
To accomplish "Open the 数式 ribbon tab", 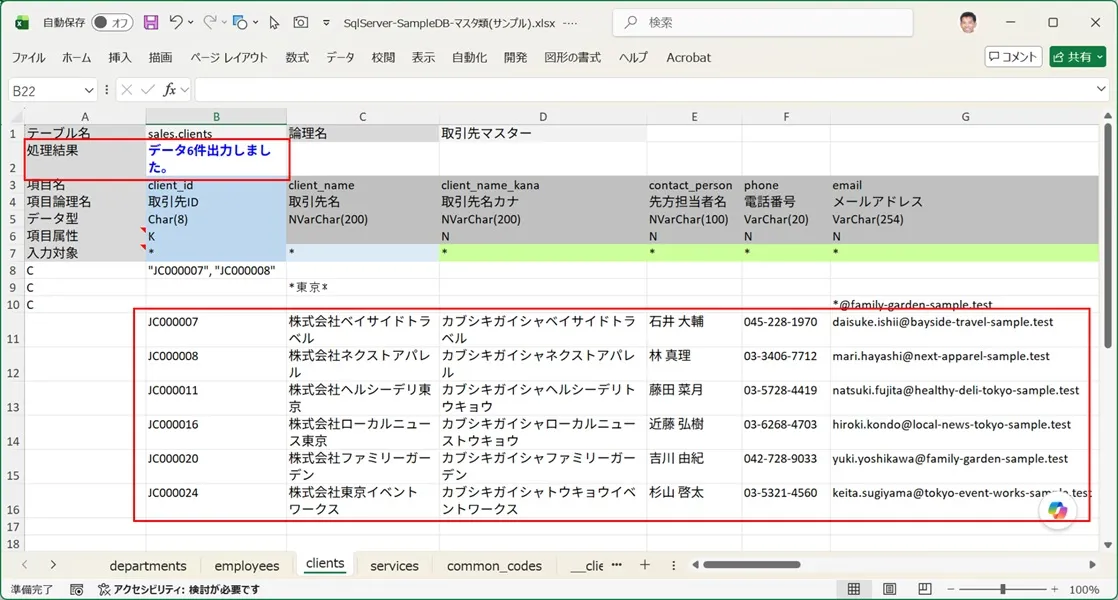I will (x=297, y=58).
